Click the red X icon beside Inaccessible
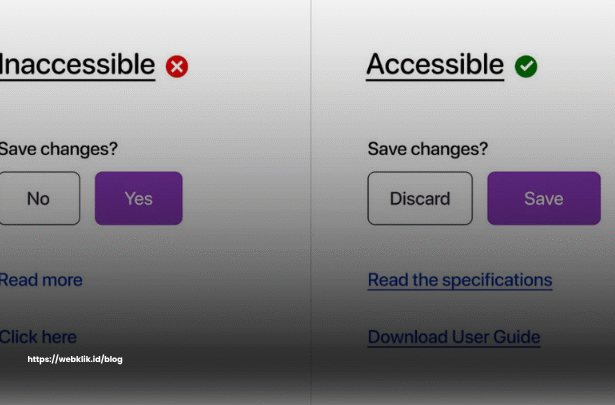The height and width of the screenshot is (405, 615). [x=177, y=66]
